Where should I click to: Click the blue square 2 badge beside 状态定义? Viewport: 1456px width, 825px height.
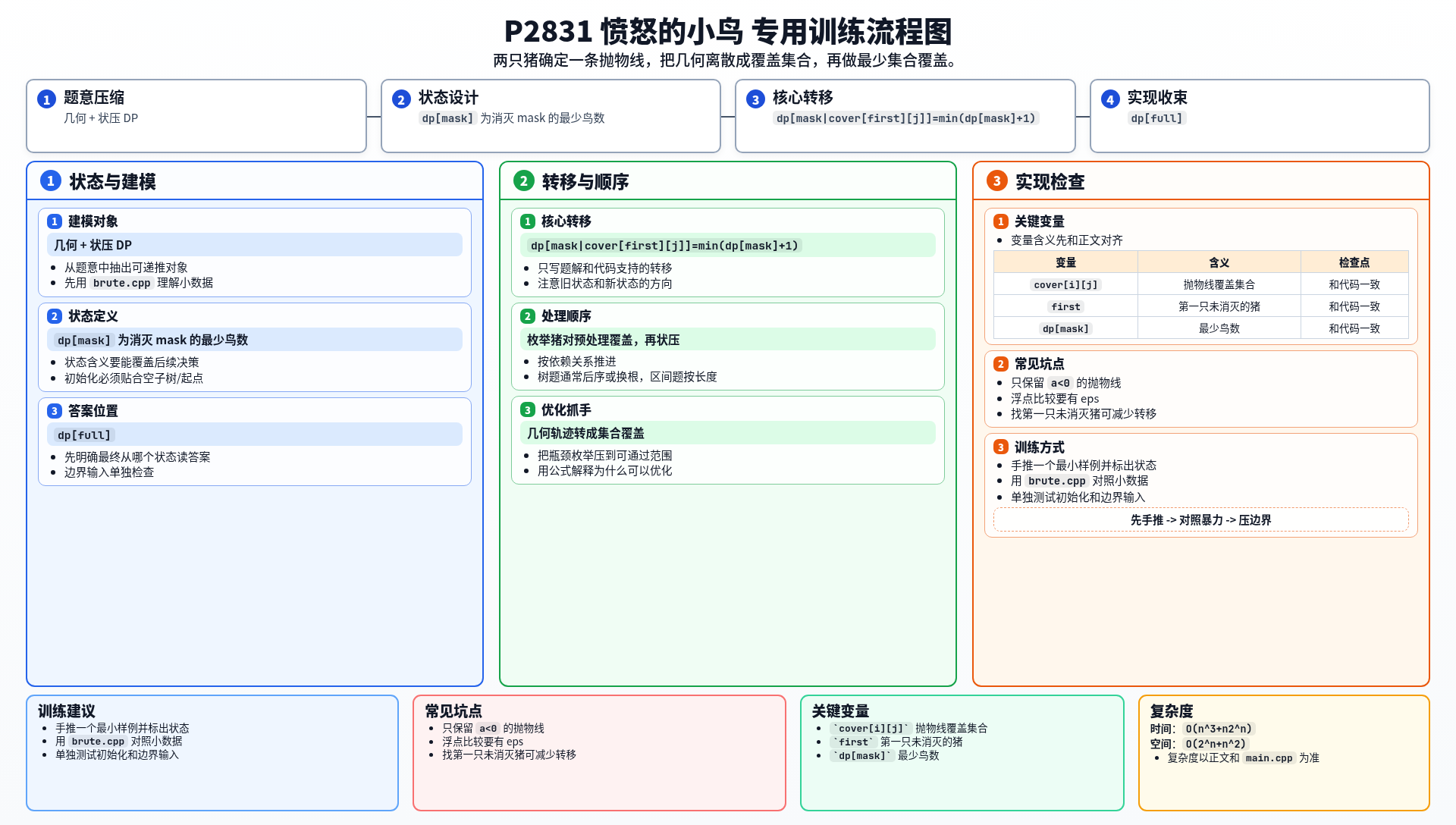[55, 316]
